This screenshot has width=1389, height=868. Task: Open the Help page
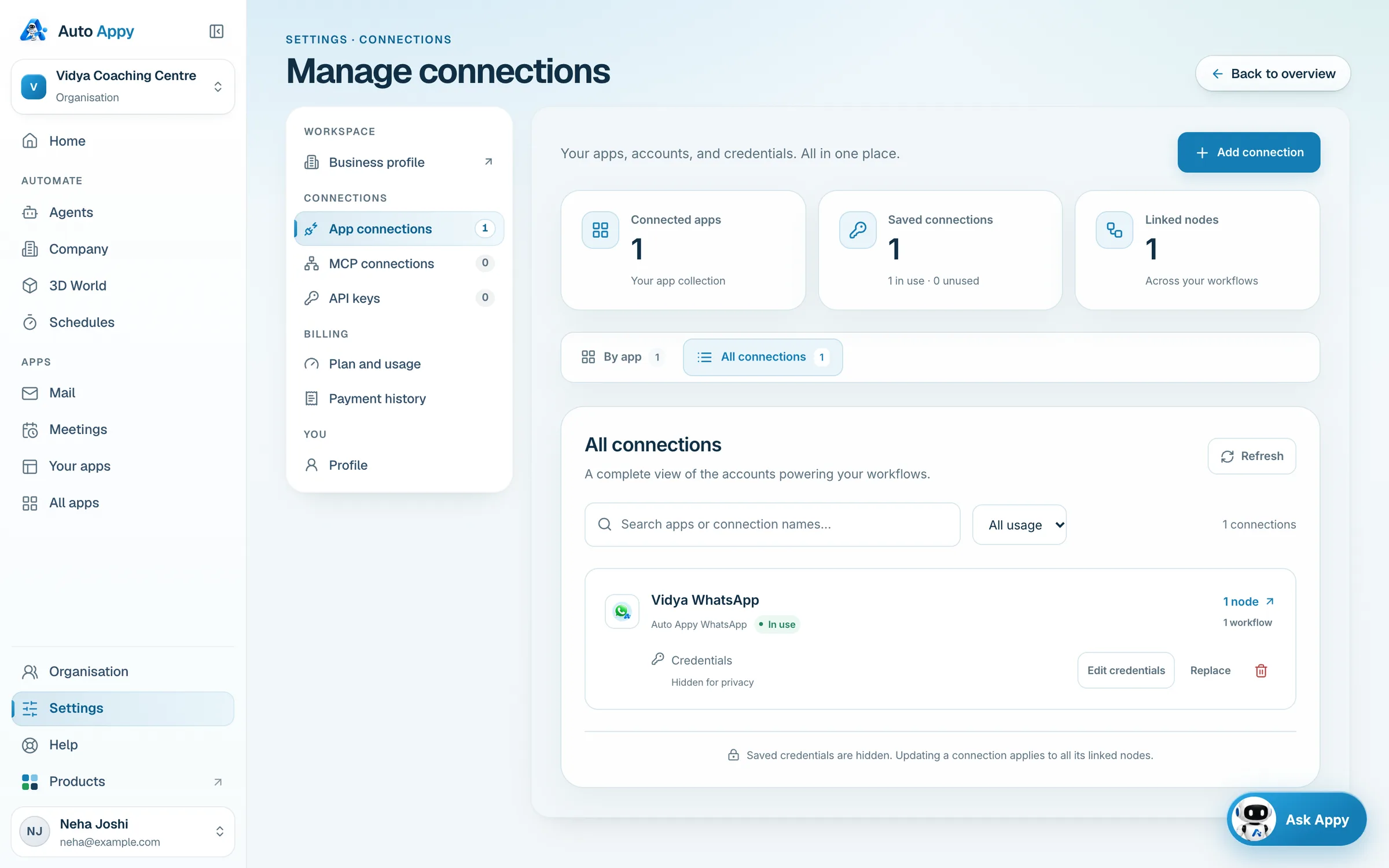123,745
